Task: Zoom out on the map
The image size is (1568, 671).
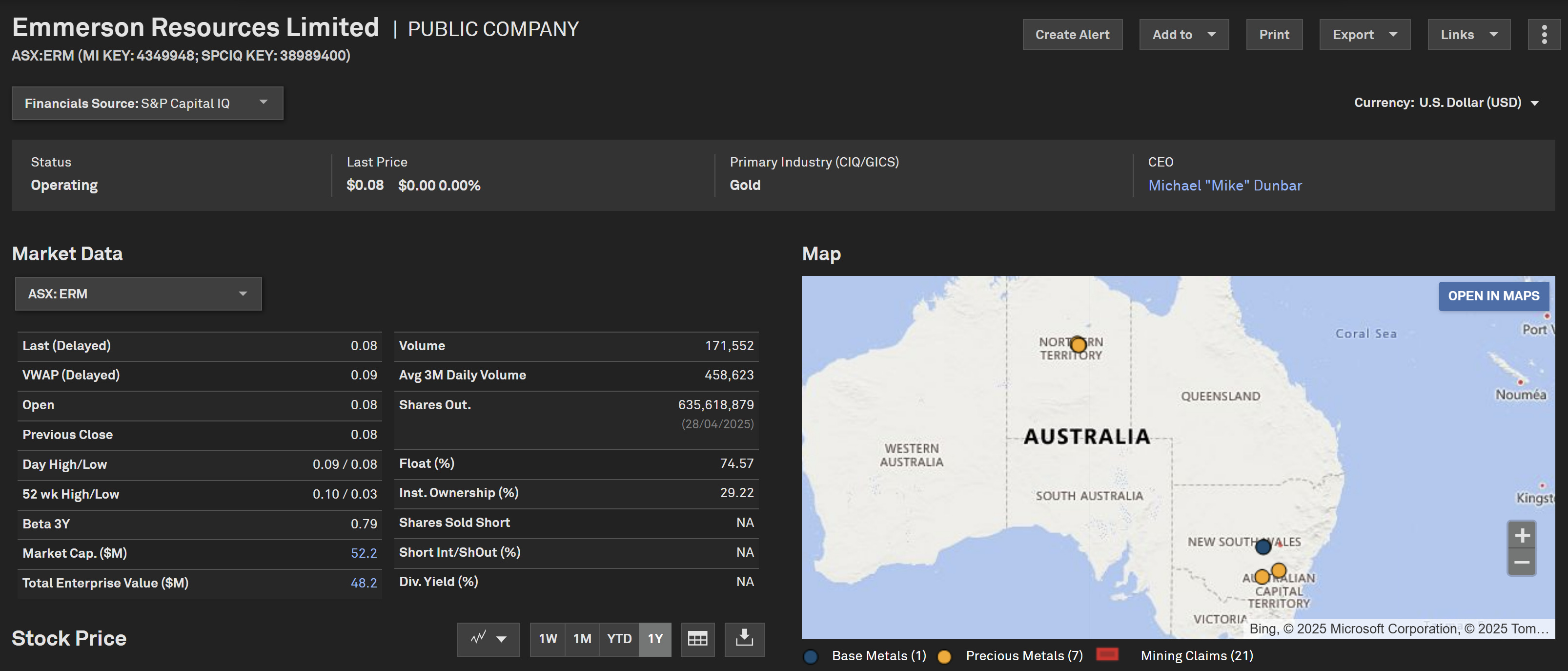Action: tap(1522, 562)
